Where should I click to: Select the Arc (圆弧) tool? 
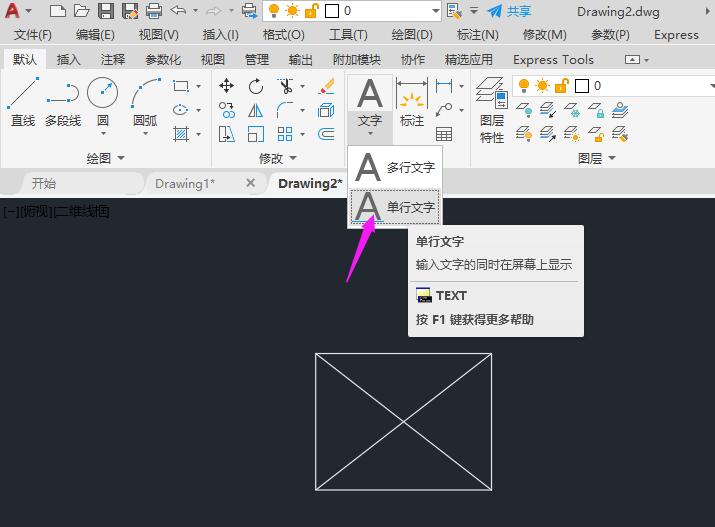point(145,101)
